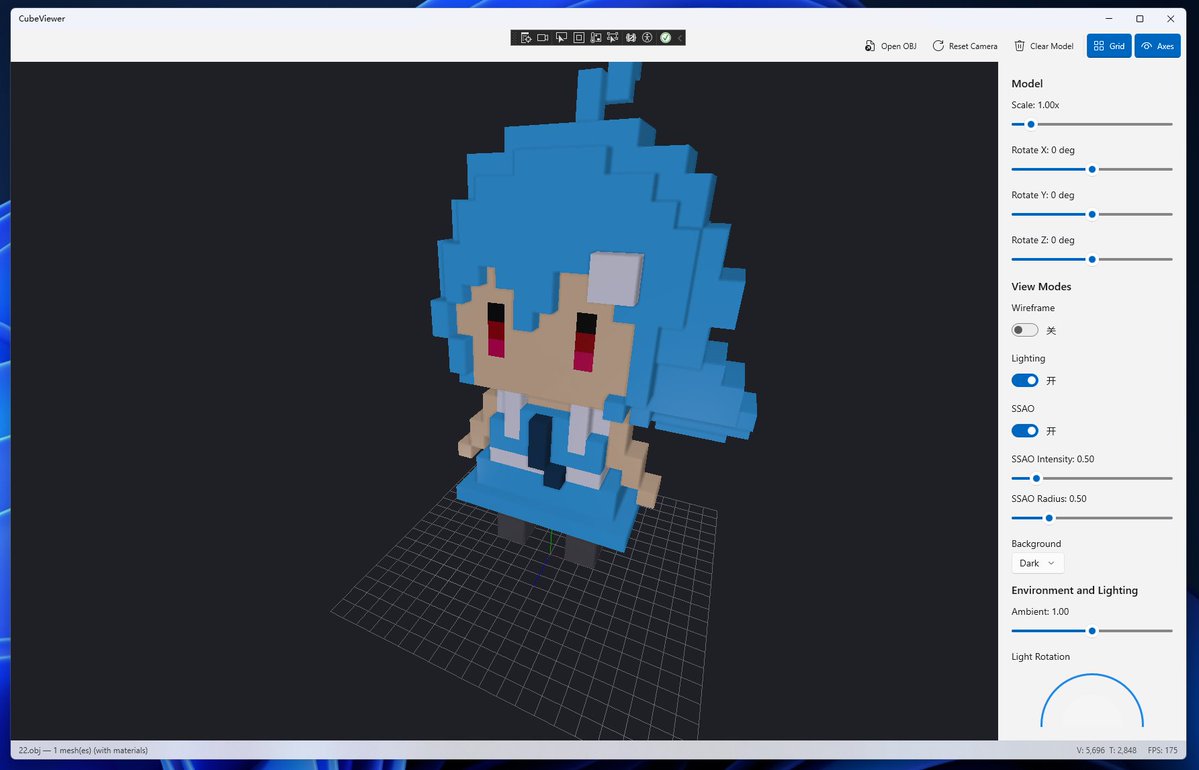The width and height of the screenshot is (1199, 770).
Task: Click the Ambient slider thumb
Action: 1092,631
